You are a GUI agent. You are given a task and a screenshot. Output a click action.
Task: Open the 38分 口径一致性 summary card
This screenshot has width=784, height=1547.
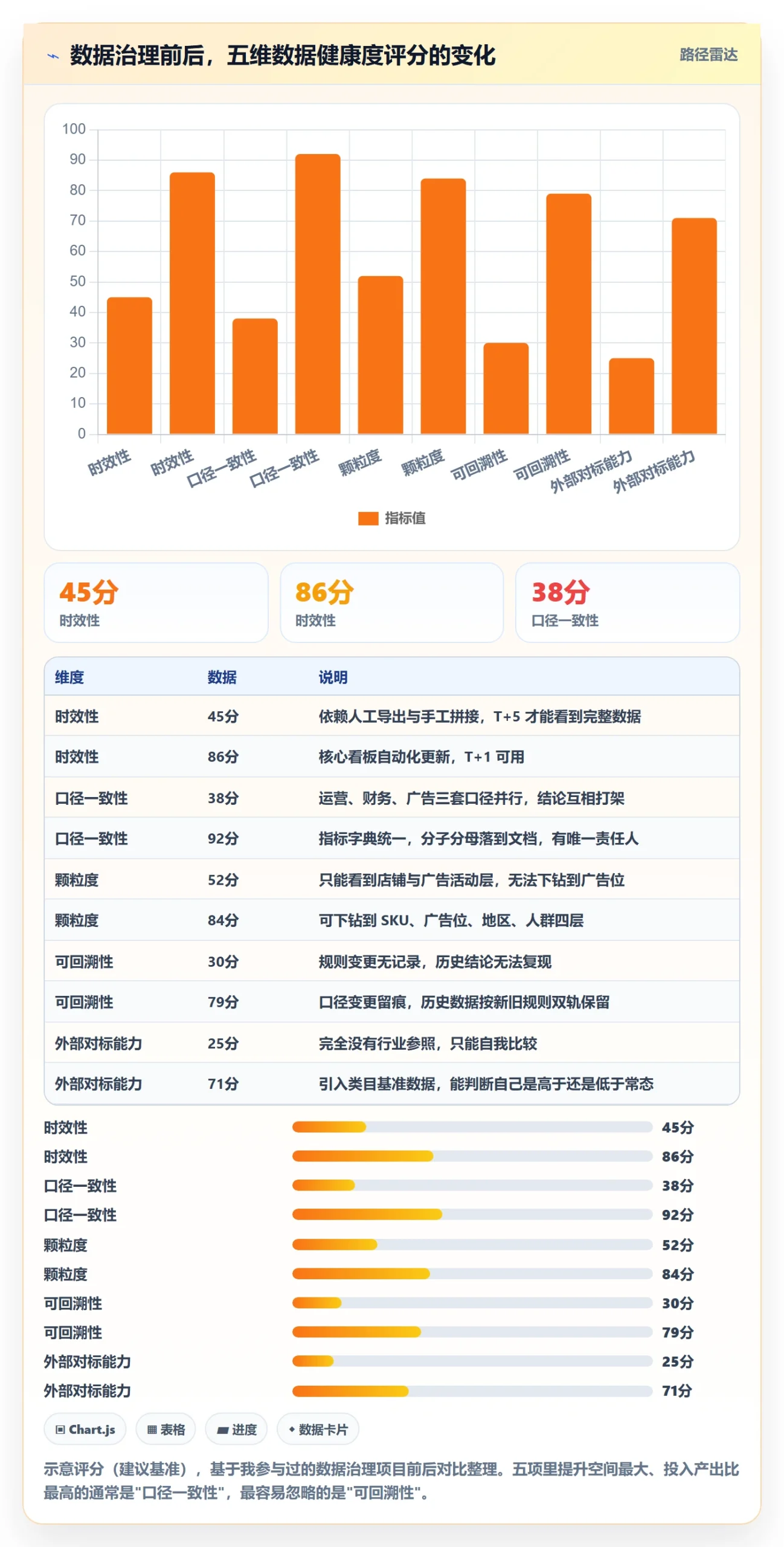click(x=627, y=602)
